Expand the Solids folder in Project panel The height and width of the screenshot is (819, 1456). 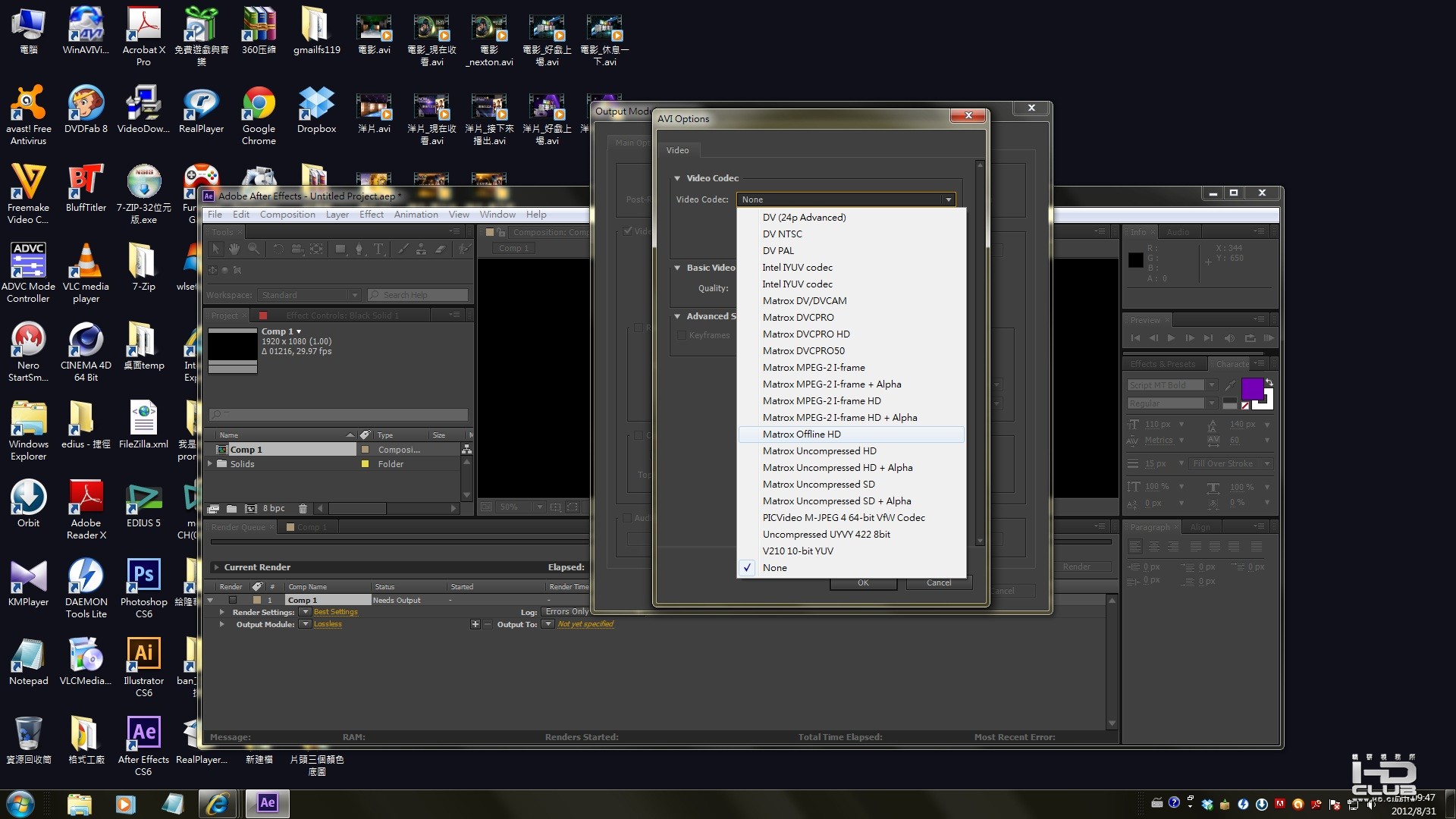coord(210,463)
